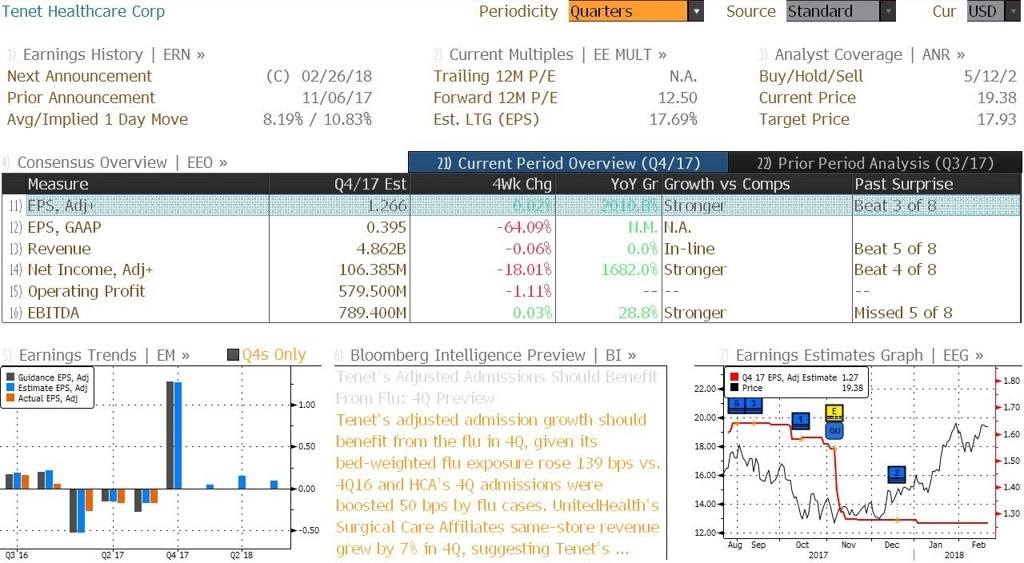Click blue Estimate EPS legend swatch
Screen dimensions: 1024x563
10,387
